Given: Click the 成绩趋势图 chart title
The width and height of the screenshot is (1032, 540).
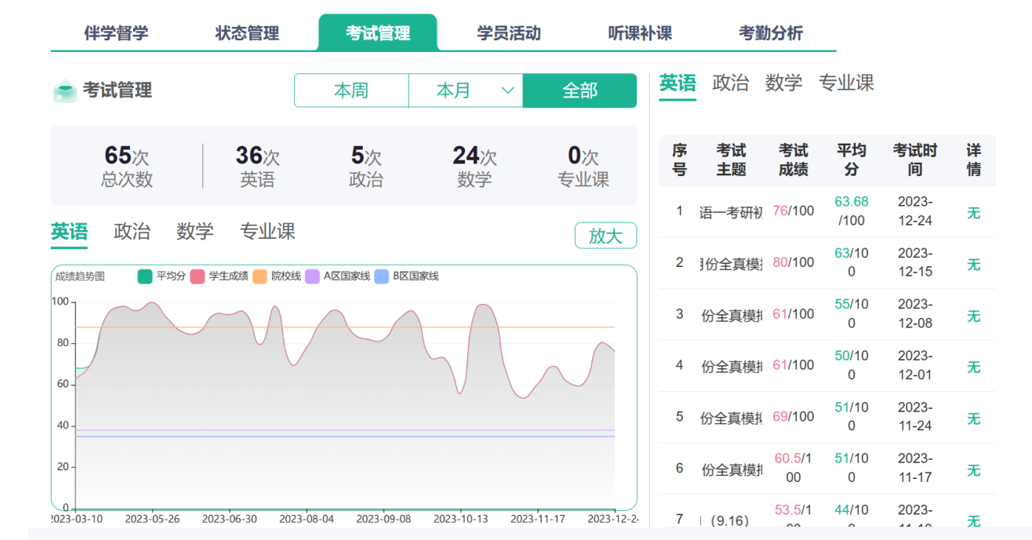Looking at the screenshot, I should pos(80,277).
